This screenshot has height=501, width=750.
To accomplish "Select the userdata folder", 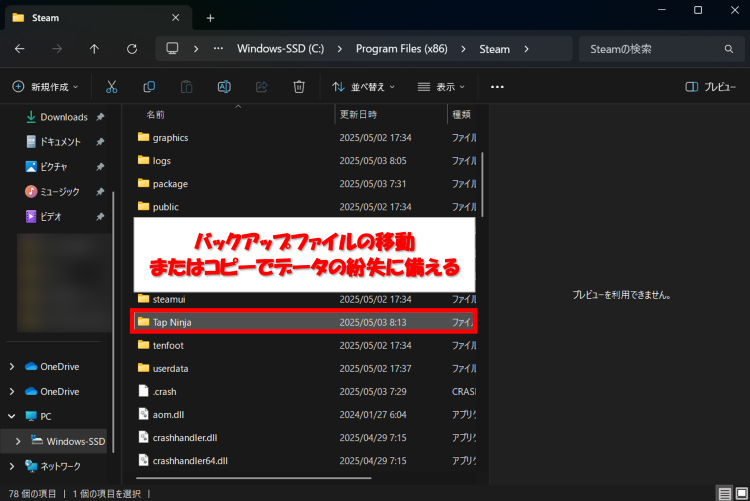I will pos(304,368).
